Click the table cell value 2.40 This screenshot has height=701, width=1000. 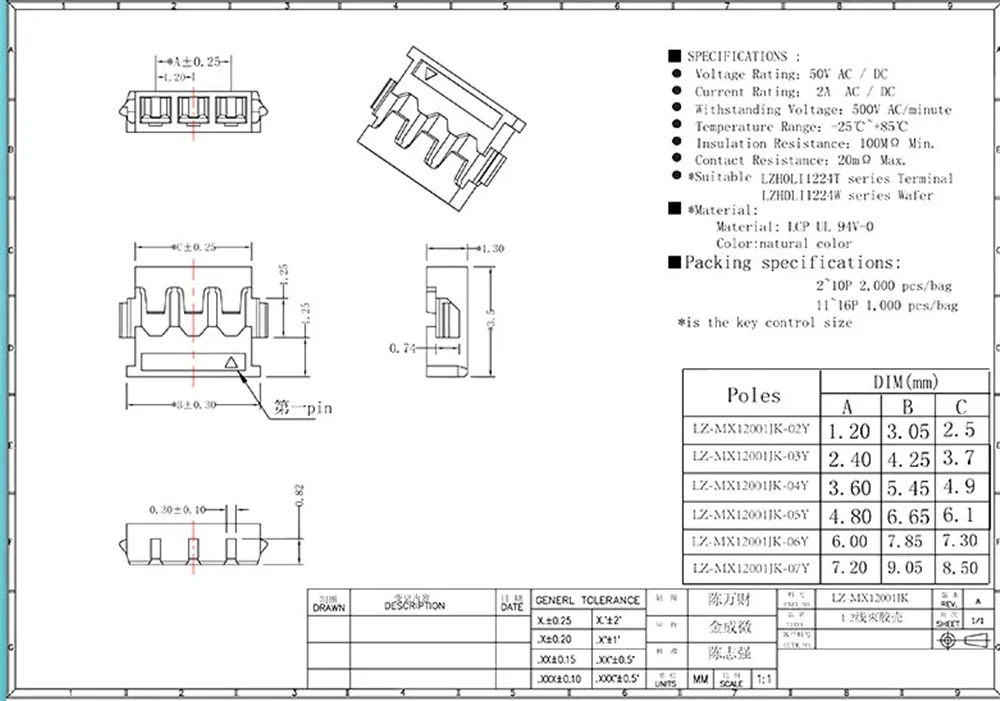tap(850, 459)
